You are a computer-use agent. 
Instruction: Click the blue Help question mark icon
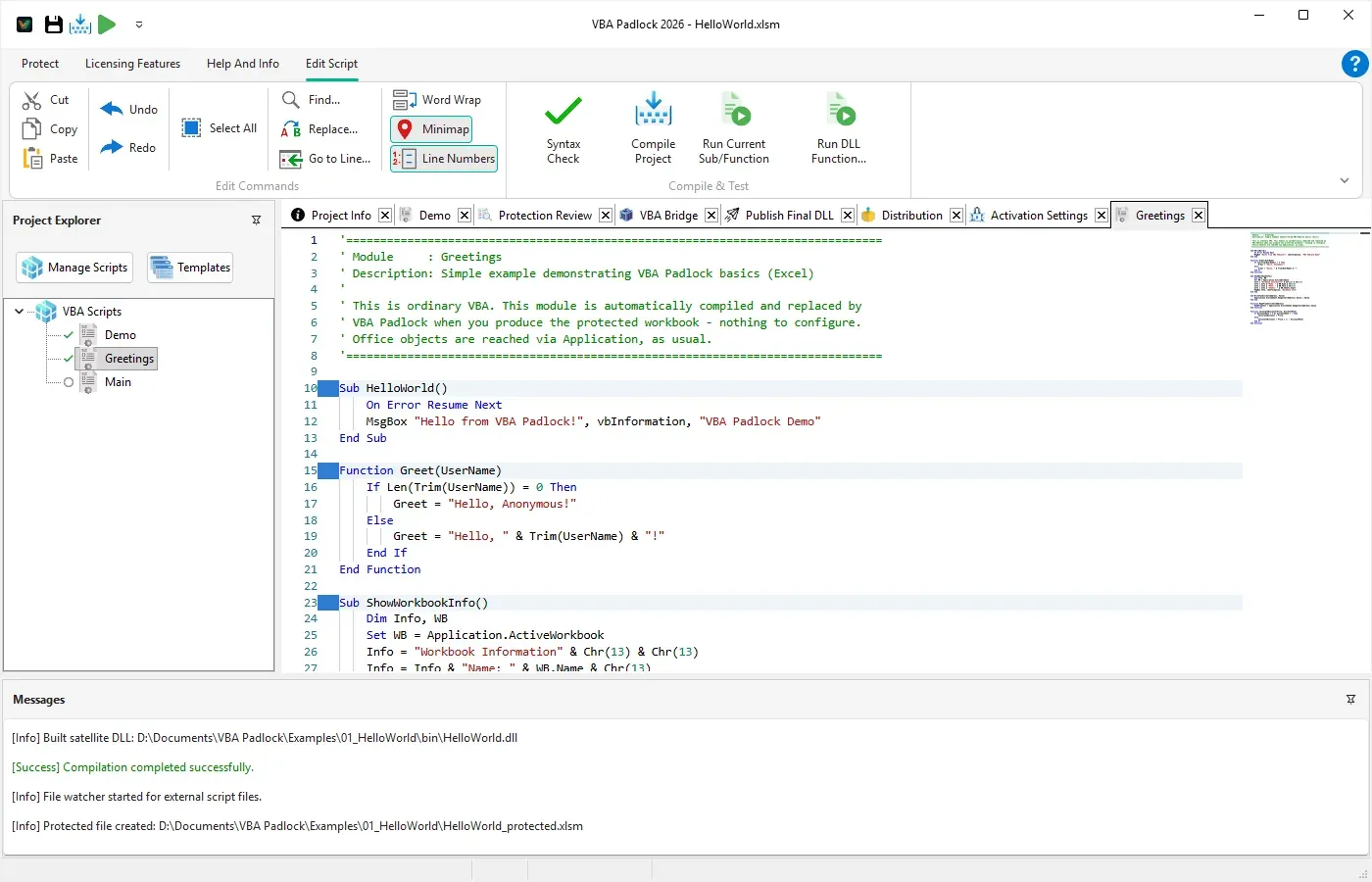[x=1354, y=64]
